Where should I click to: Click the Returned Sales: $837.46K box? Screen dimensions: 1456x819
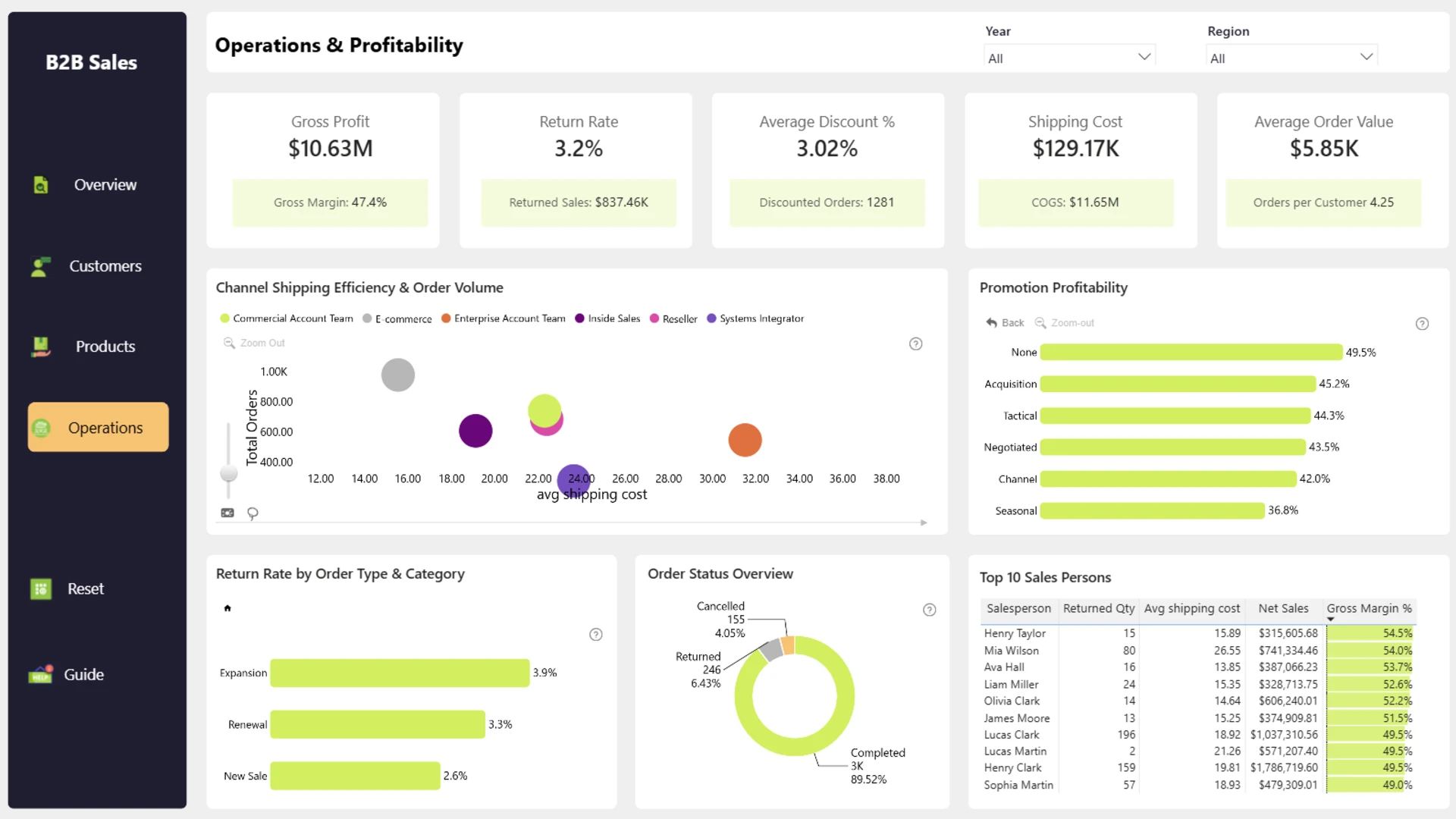click(x=579, y=202)
